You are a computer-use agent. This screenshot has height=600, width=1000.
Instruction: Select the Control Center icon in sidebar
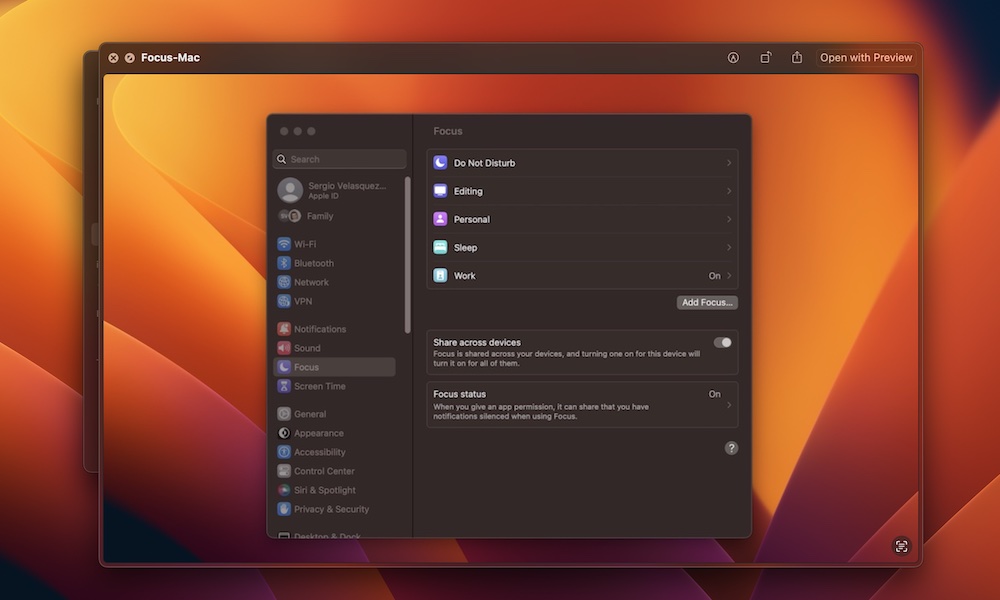(284, 471)
